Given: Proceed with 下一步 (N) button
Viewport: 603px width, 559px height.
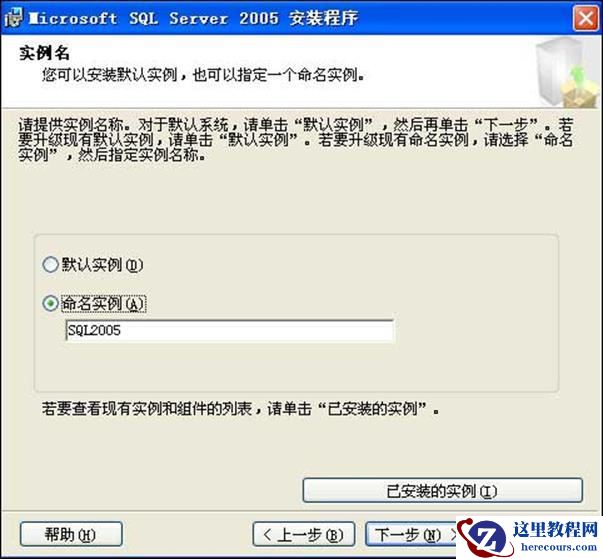Looking at the screenshot, I should tap(411, 534).
